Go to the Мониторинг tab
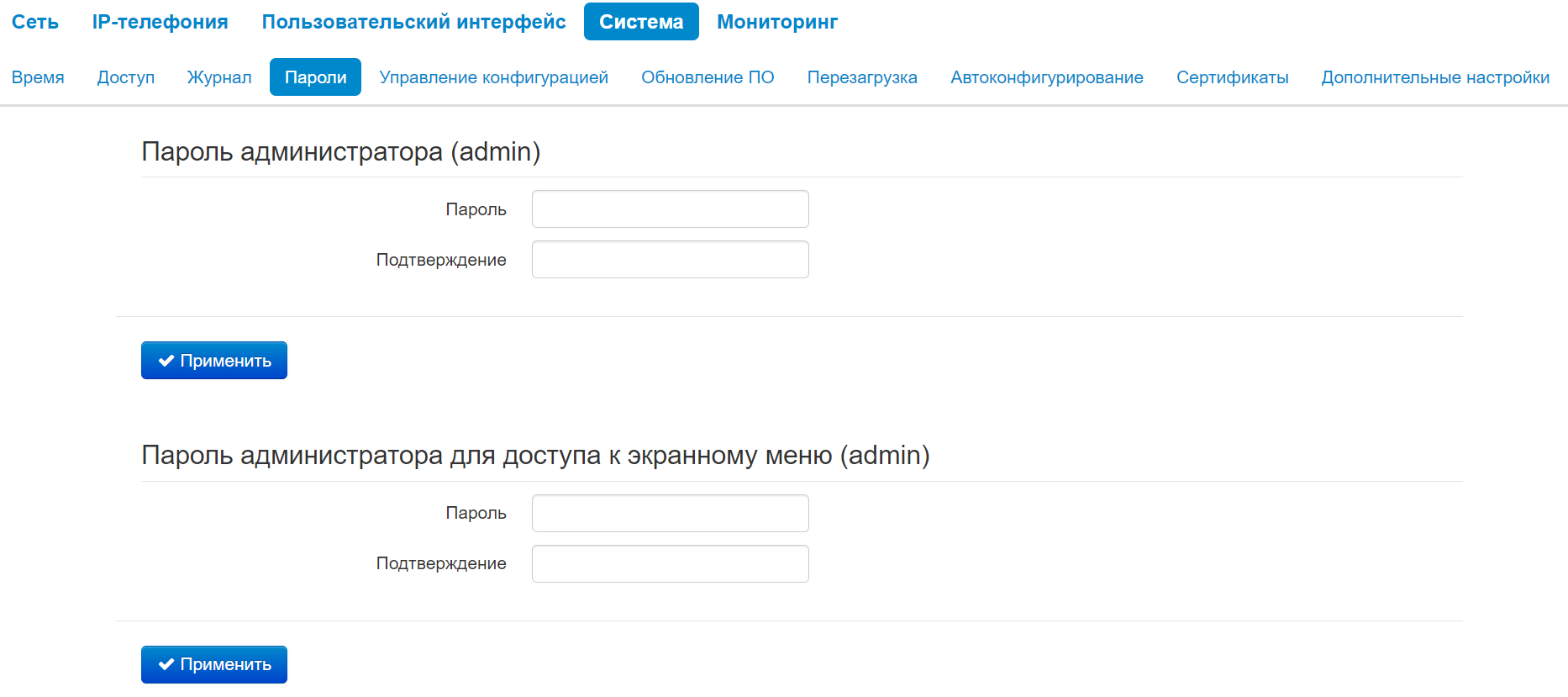The image size is (1568, 697). pos(777,22)
